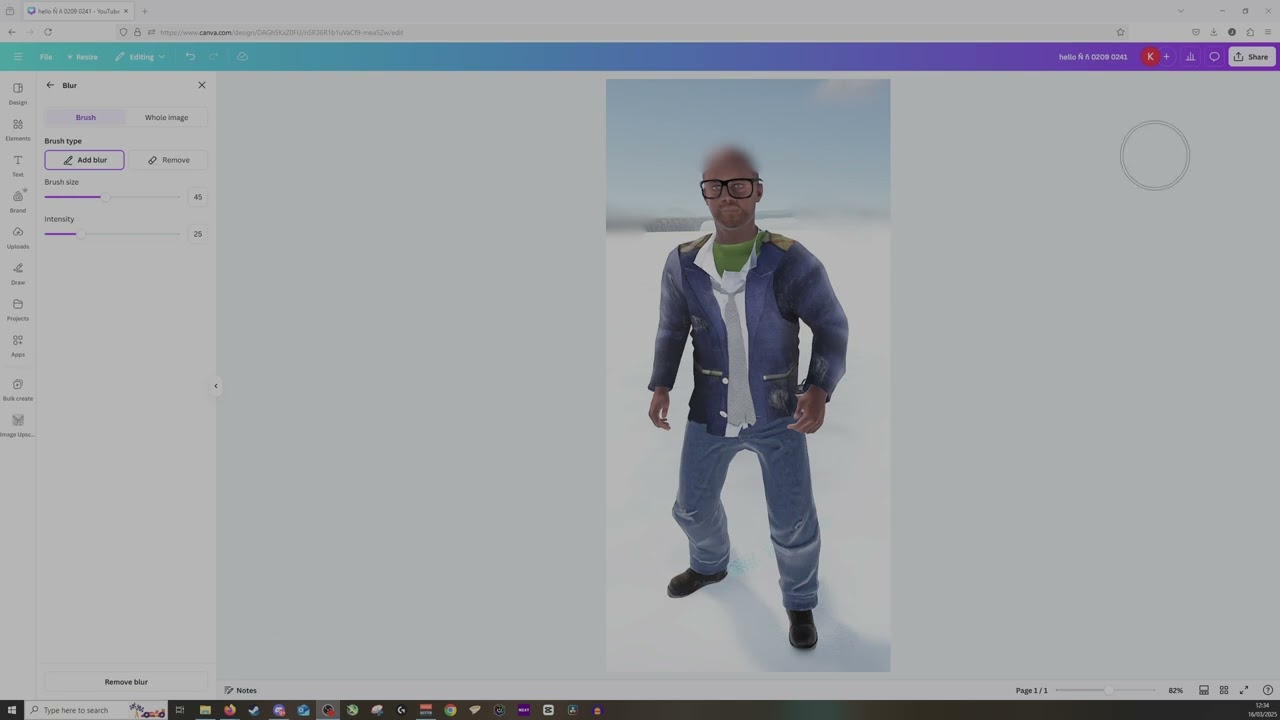Open Bulk create in sidebar
This screenshot has width=1280, height=720.
(x=18, y=389)
